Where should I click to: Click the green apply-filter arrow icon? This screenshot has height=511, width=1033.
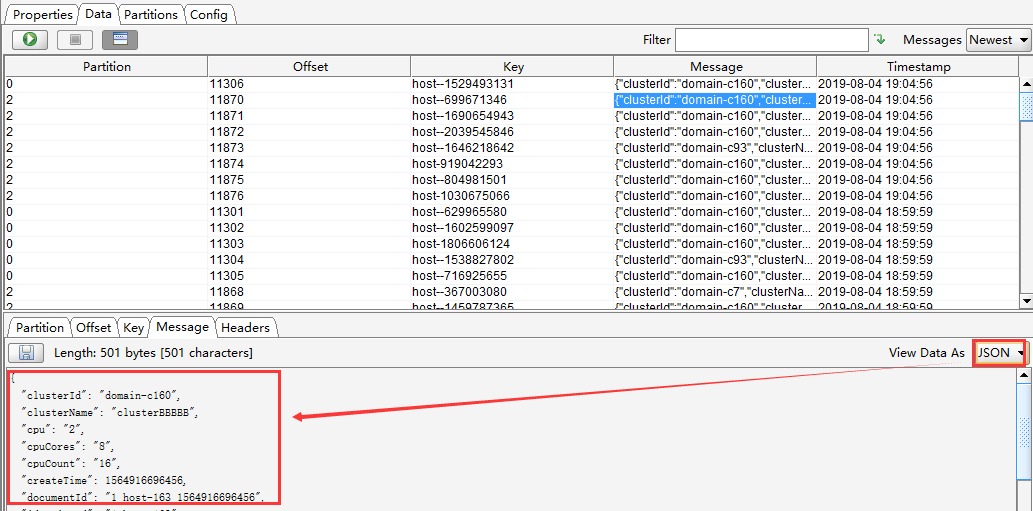(x=879, y=40)
